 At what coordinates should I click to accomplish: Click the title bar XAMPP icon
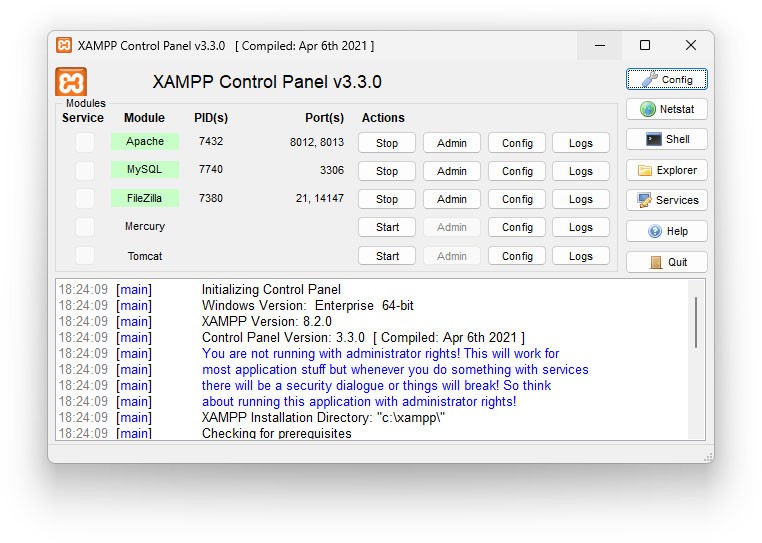pyautogui.click(x=64, y=45)
